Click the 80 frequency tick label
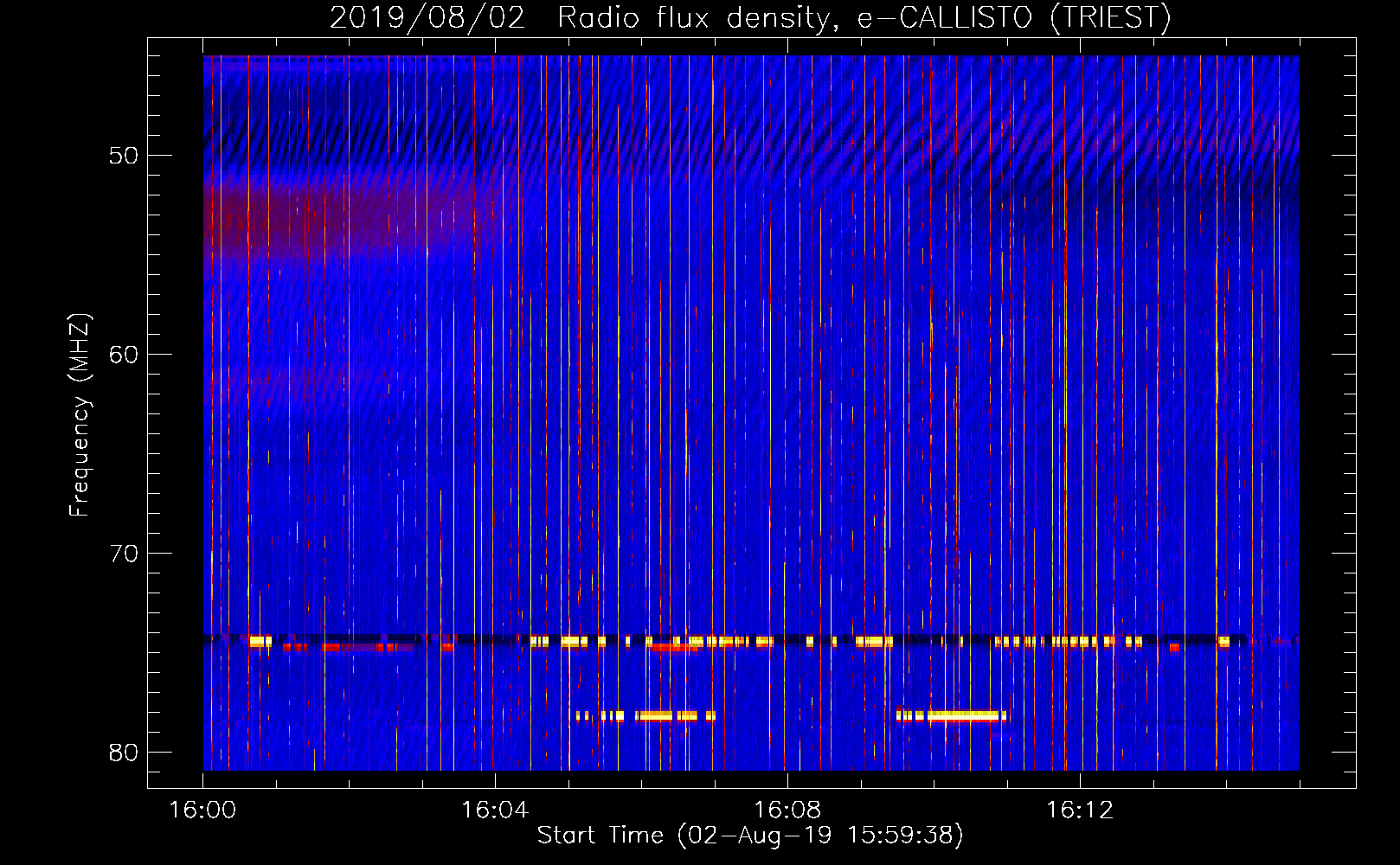 (124, 753)
